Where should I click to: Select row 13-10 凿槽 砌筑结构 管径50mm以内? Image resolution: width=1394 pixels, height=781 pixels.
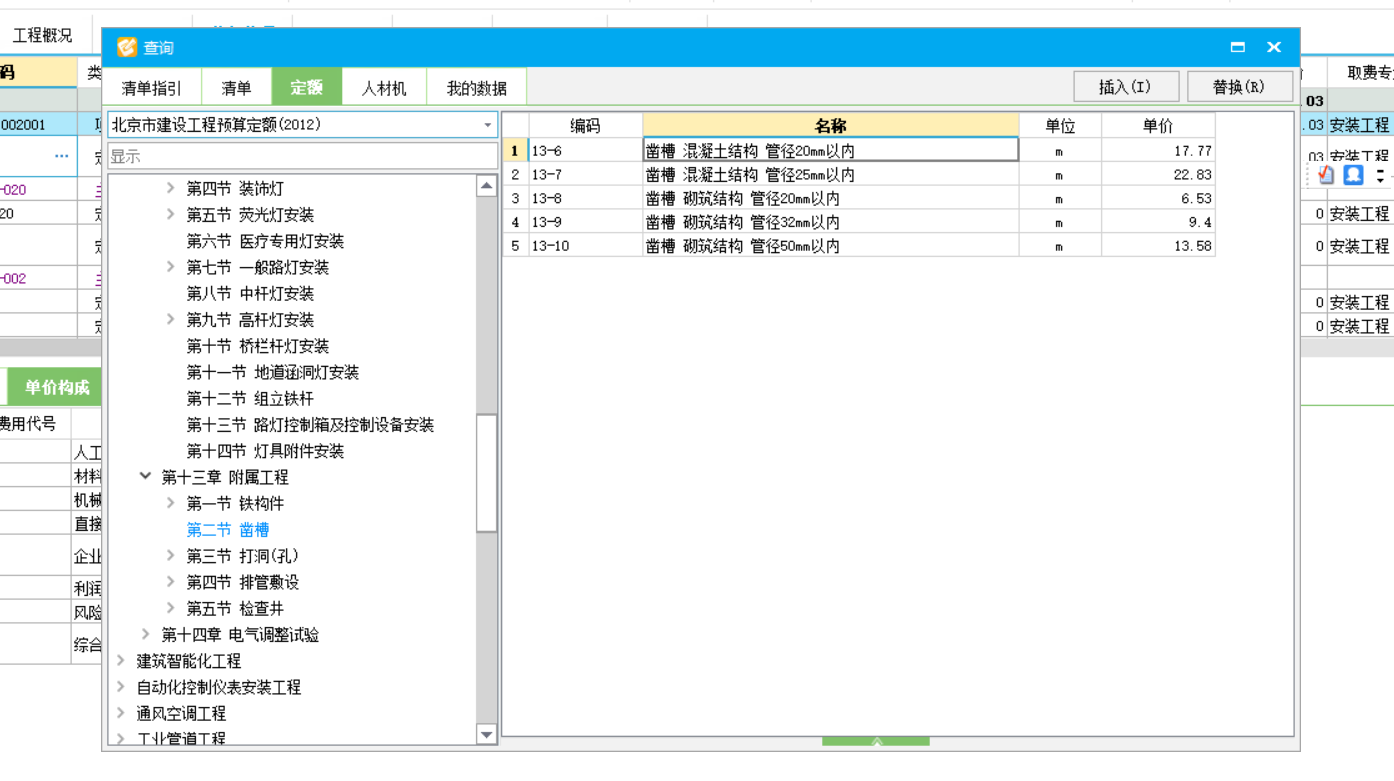[x=859, y=246]
